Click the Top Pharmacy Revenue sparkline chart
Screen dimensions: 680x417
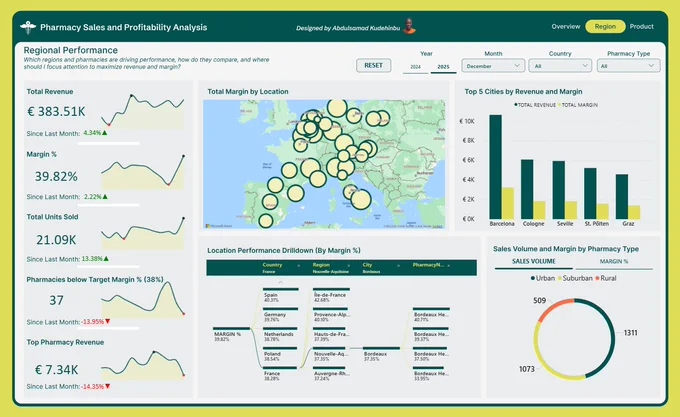(x=143, y=365)
